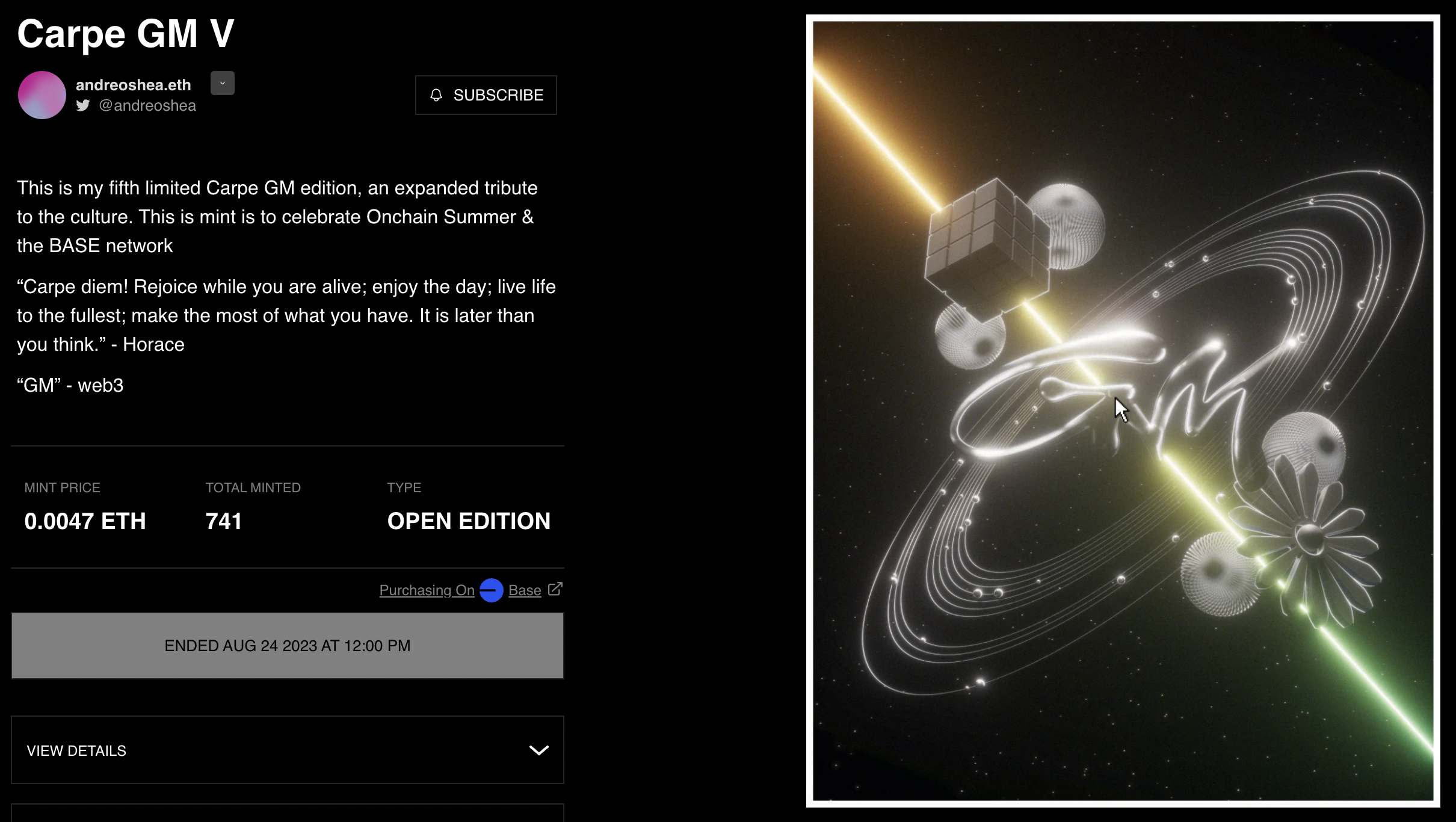
Task: Click the total minted count 741
Action: pos(224,521)
